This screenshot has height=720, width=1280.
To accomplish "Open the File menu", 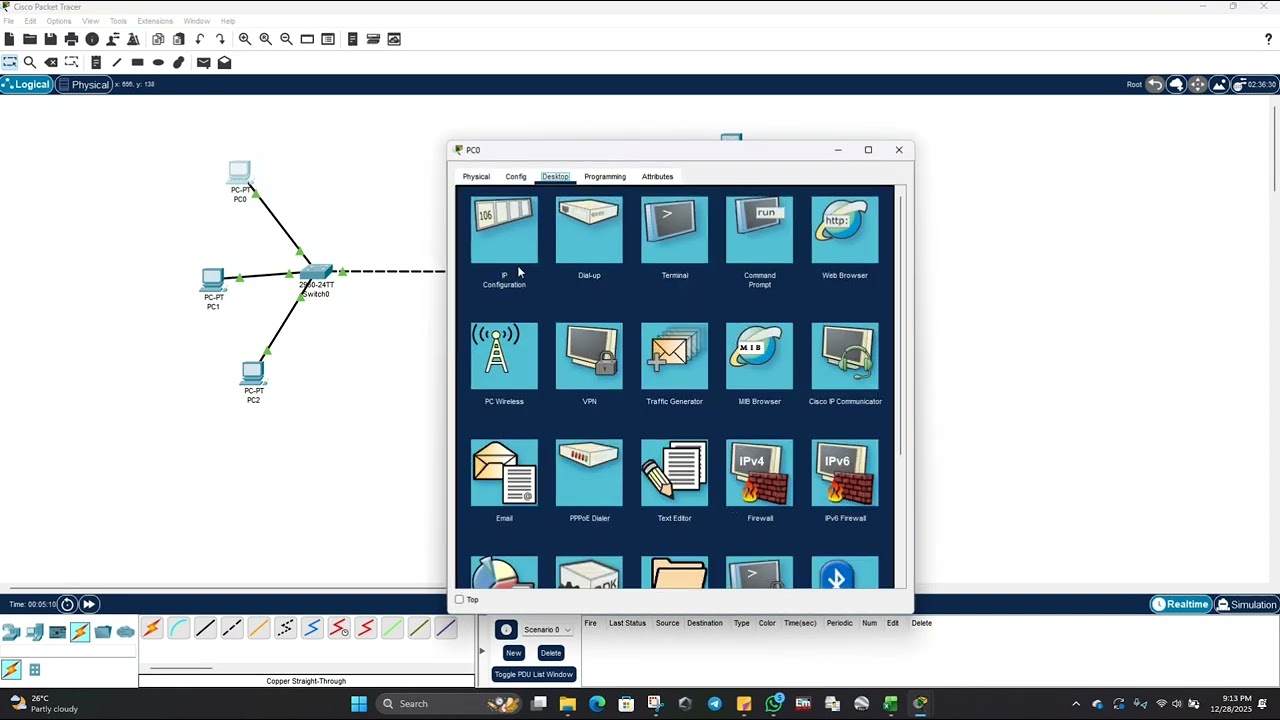I will [9, 21].
